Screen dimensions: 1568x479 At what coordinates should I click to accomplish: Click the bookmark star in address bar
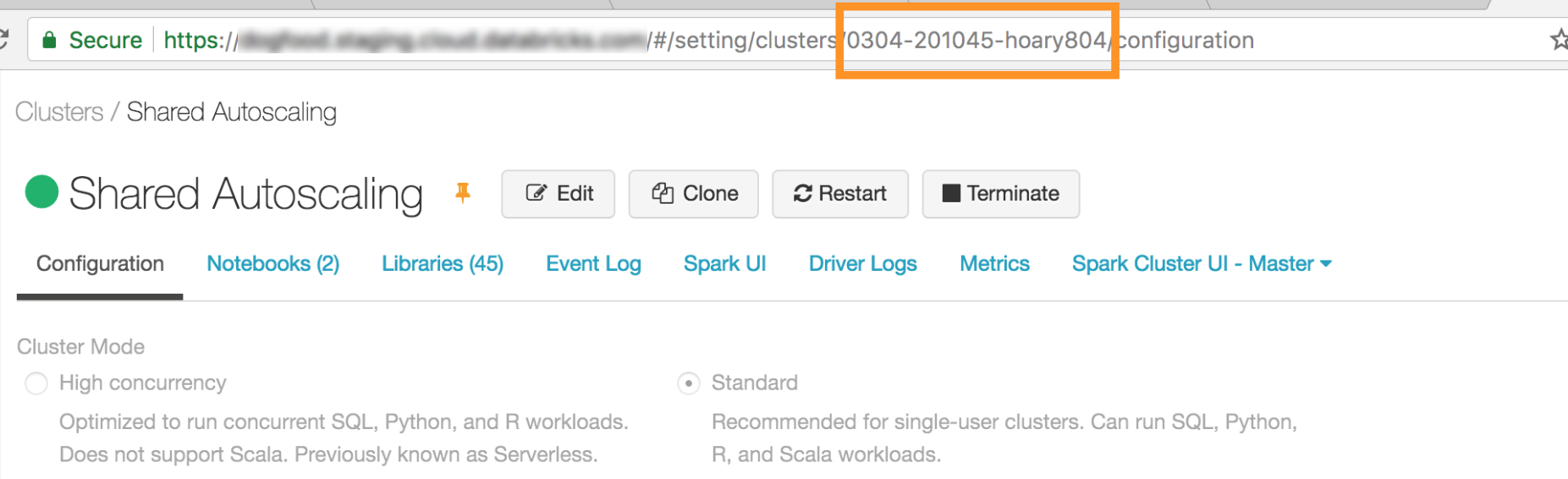pyautogui.click(x=1558, y=40)
